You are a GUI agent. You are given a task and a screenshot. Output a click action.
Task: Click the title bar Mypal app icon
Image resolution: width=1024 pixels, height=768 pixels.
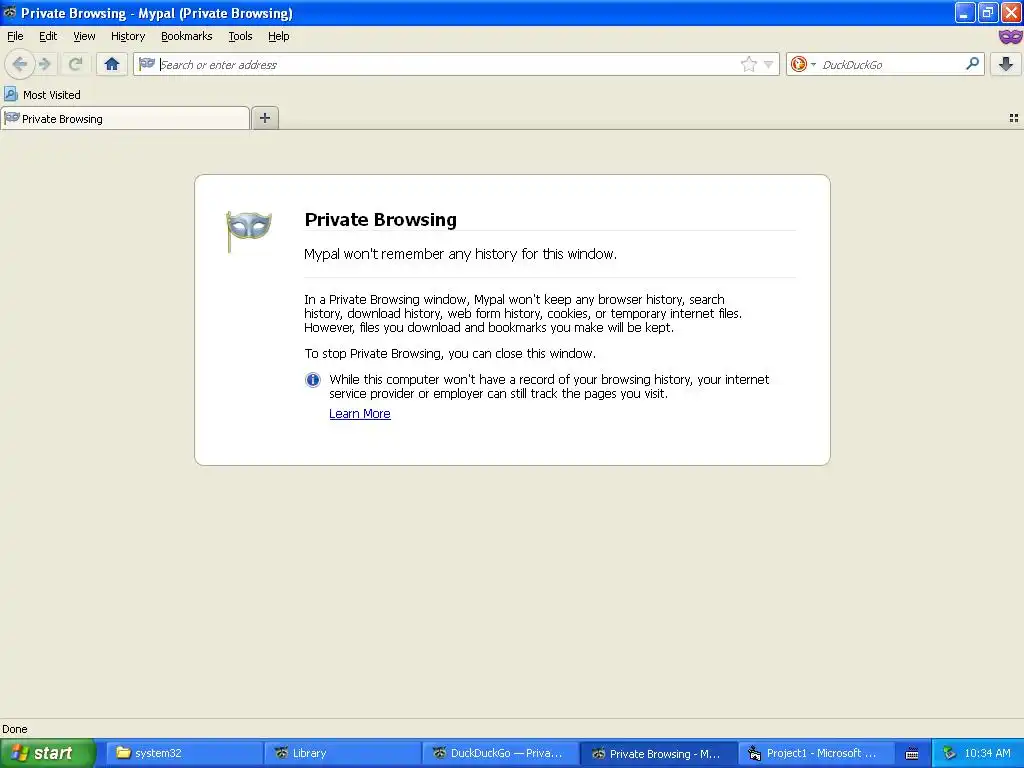click(9, 12)
